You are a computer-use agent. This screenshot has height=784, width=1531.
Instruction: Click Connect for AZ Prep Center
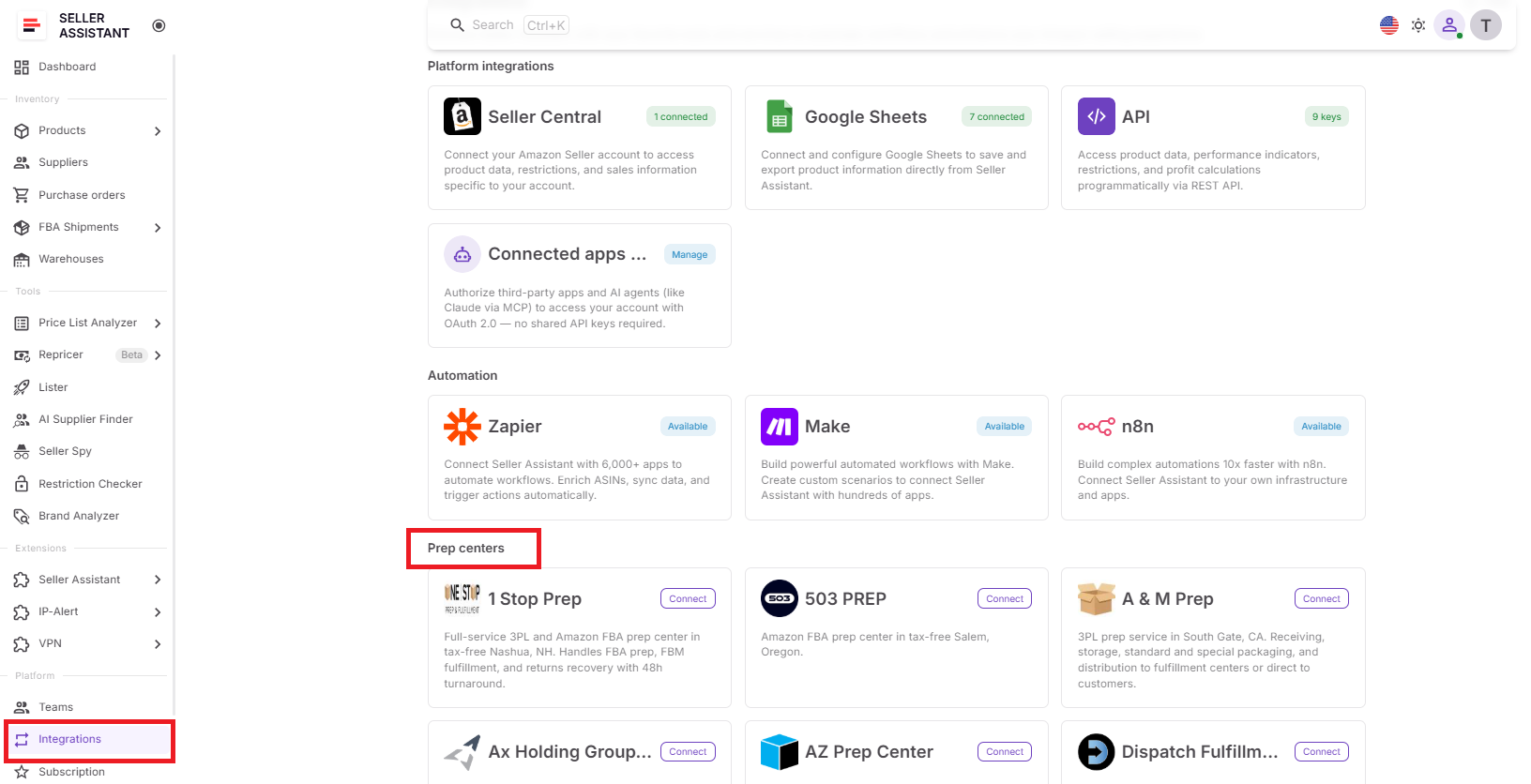(x=1005, y=751)
